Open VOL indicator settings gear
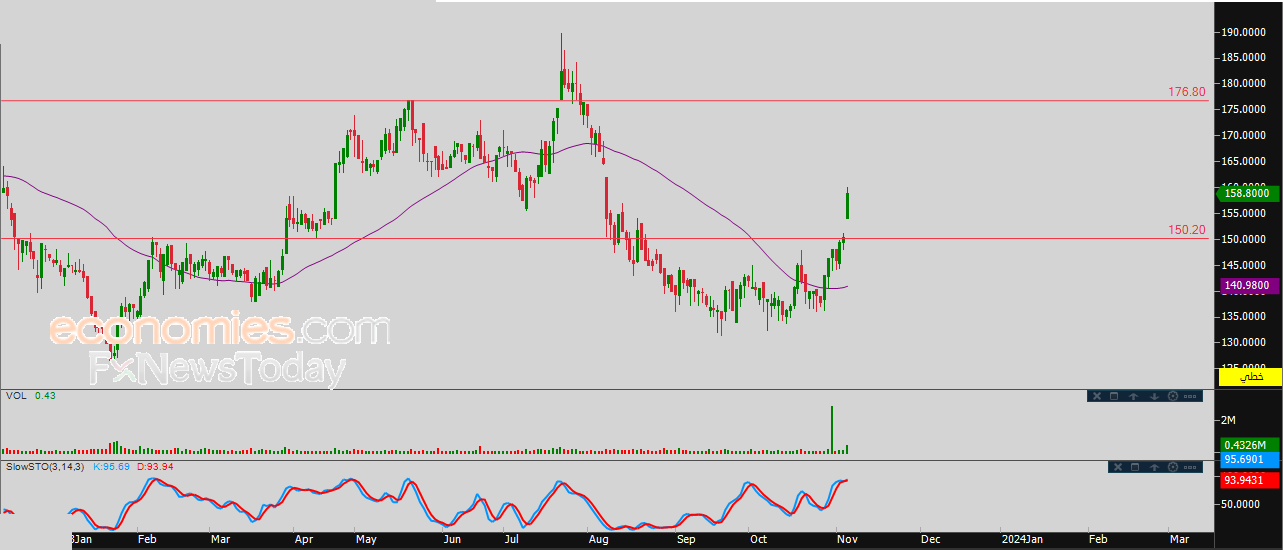 point(1173,396)
